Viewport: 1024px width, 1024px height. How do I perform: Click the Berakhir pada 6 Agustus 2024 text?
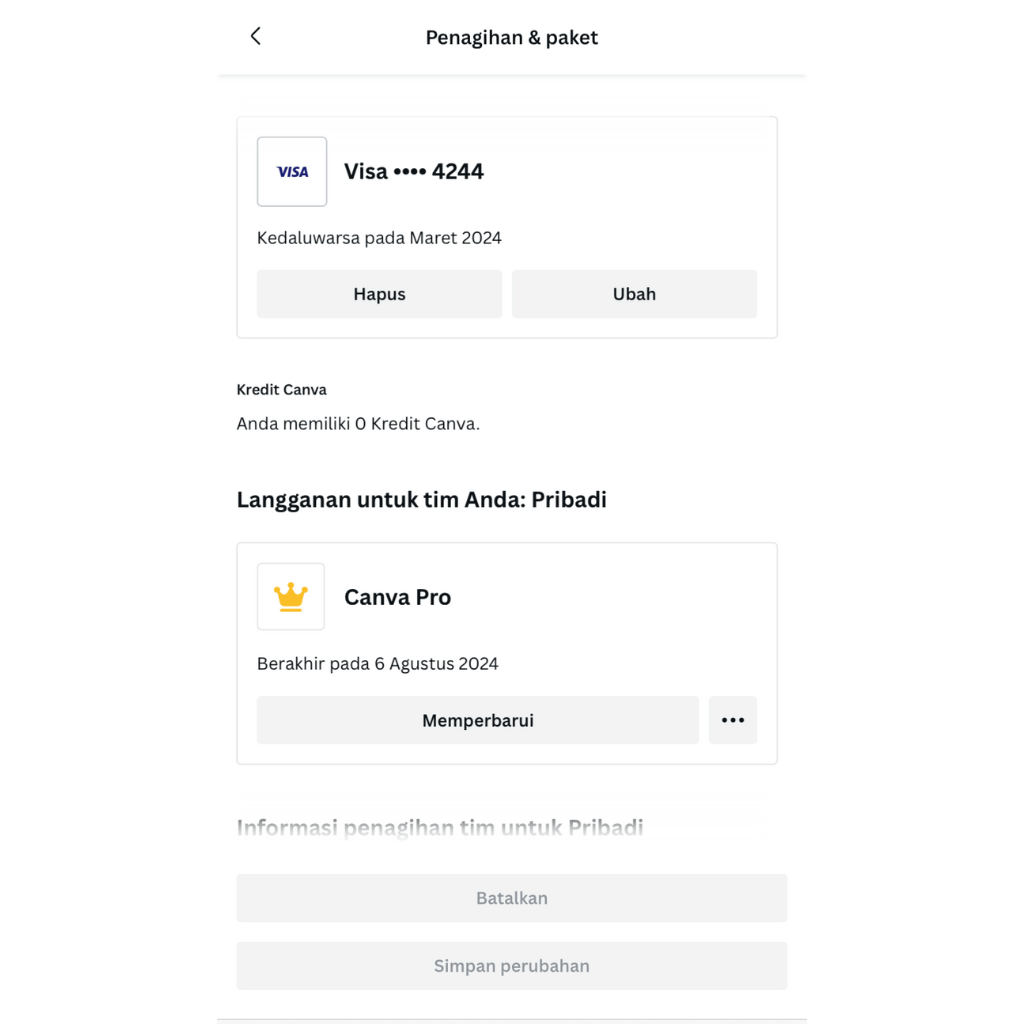click(x=377, y=664)
